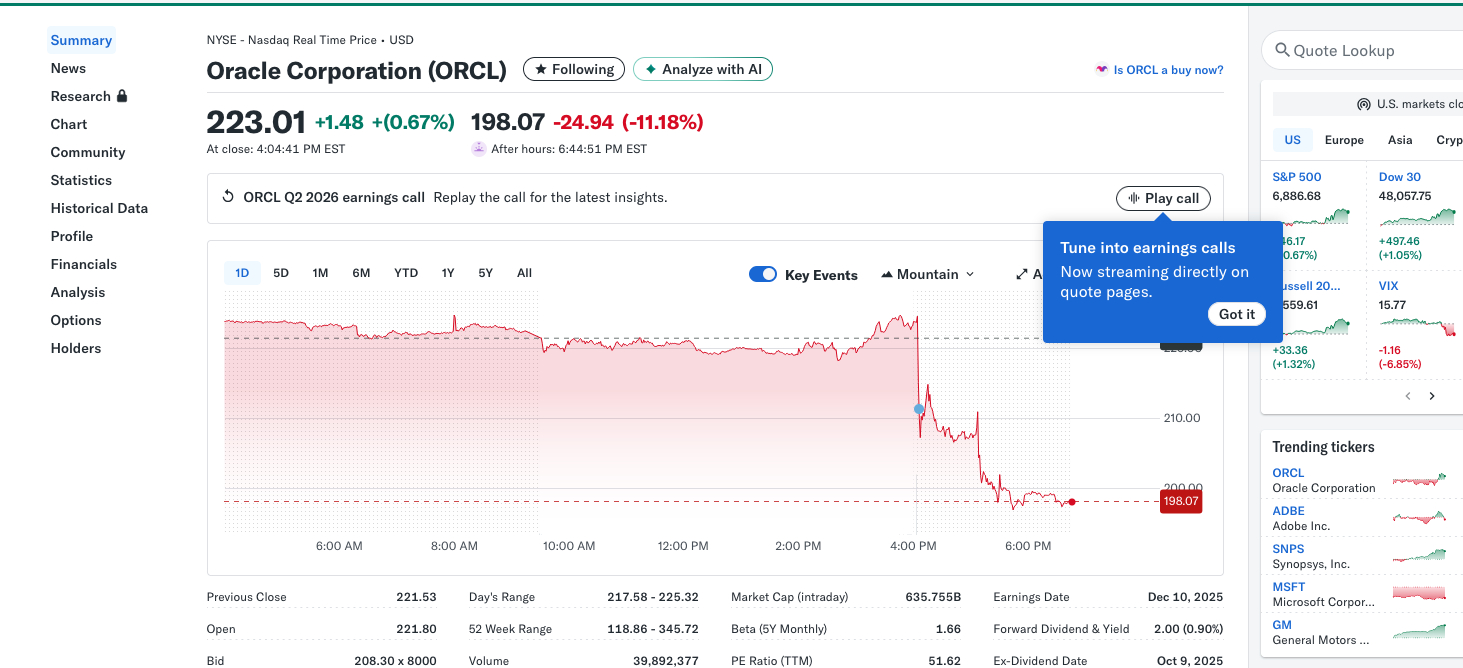Click the replay icon beside ORCL Q2 2026 earnings call
This screenshot has height=668, width=1463.
228,197
